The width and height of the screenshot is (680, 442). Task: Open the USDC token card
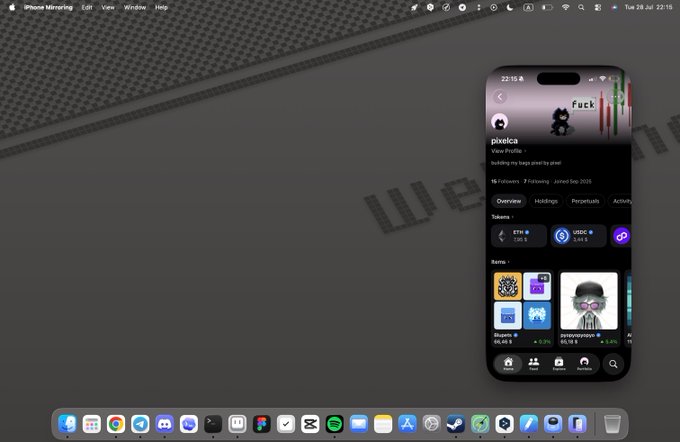pos(579,236)
